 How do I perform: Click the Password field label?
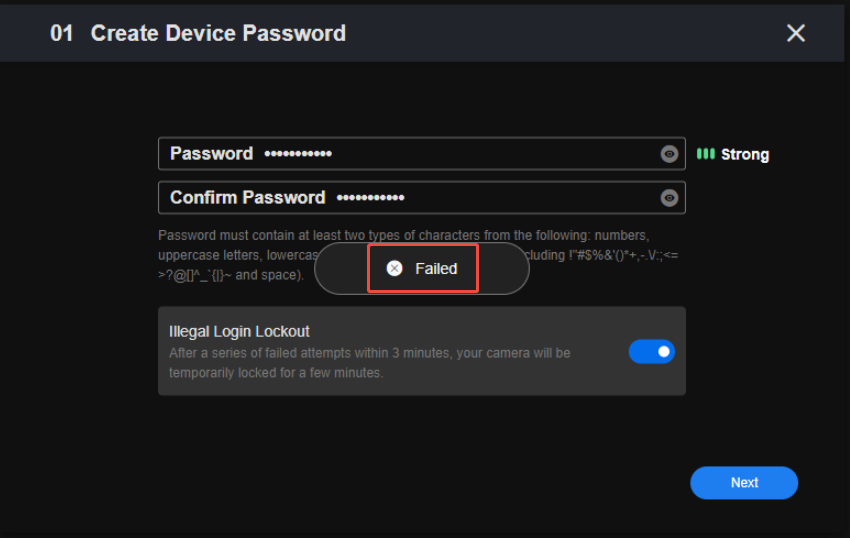(x=211, y=154)
